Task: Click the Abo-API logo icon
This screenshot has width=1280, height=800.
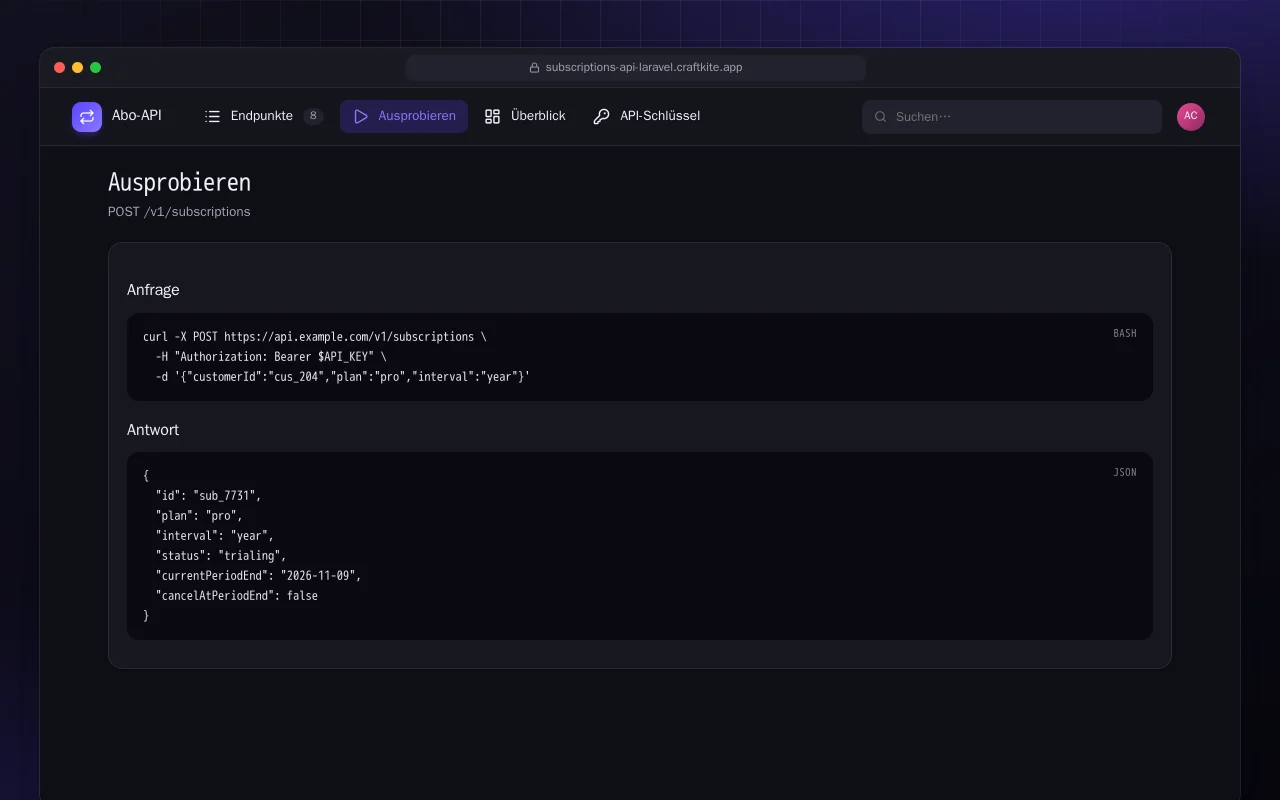Action: tap(87, 117)
